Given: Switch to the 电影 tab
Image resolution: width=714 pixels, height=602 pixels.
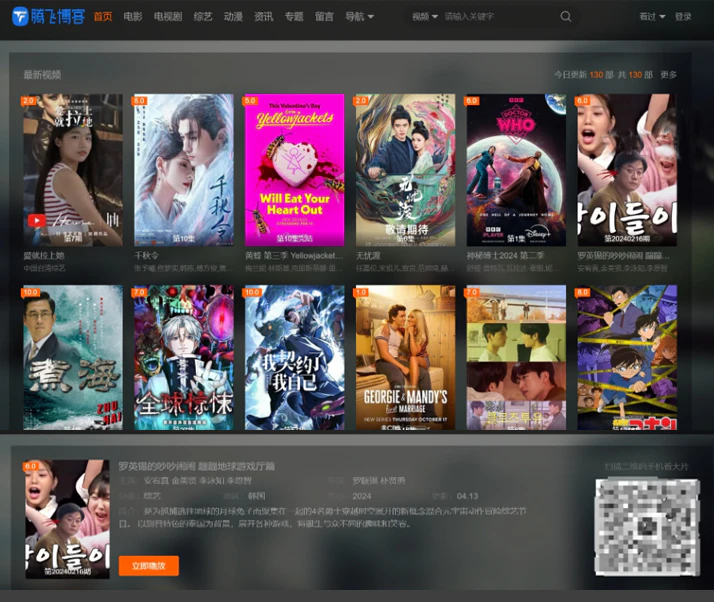Looking at the screenshot, I should coord(133,17).
